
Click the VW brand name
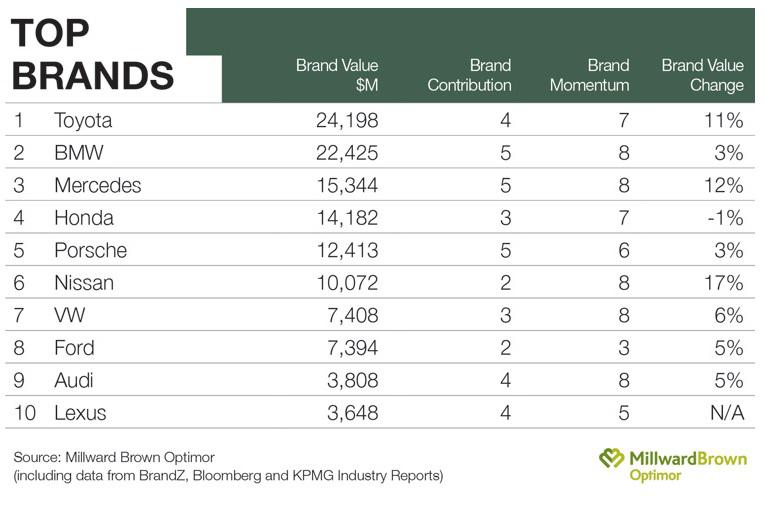coord(69,316)
